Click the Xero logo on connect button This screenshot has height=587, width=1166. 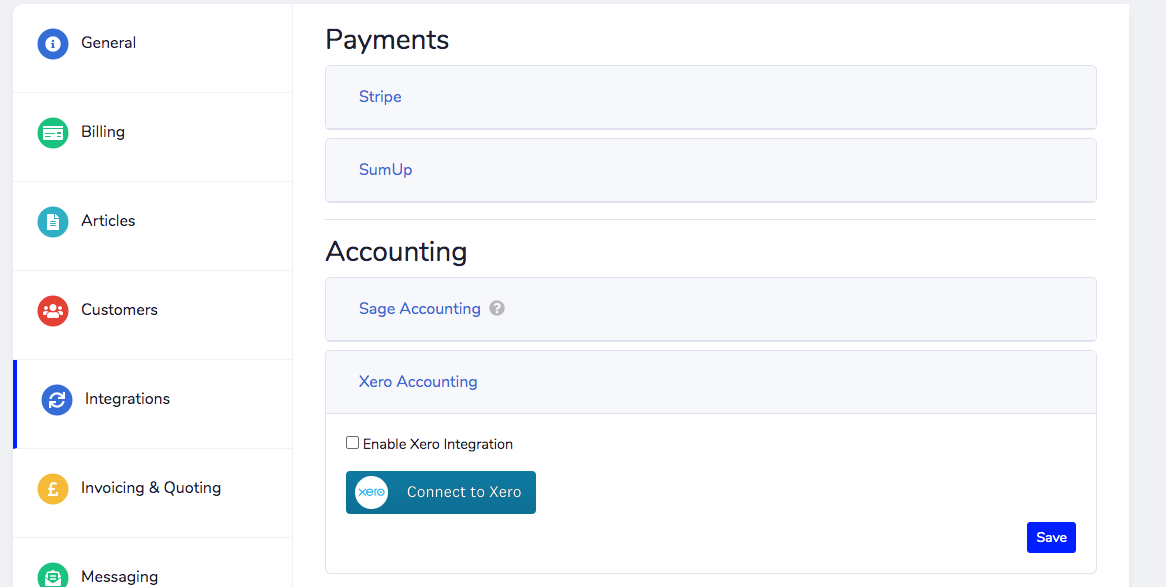371,493
